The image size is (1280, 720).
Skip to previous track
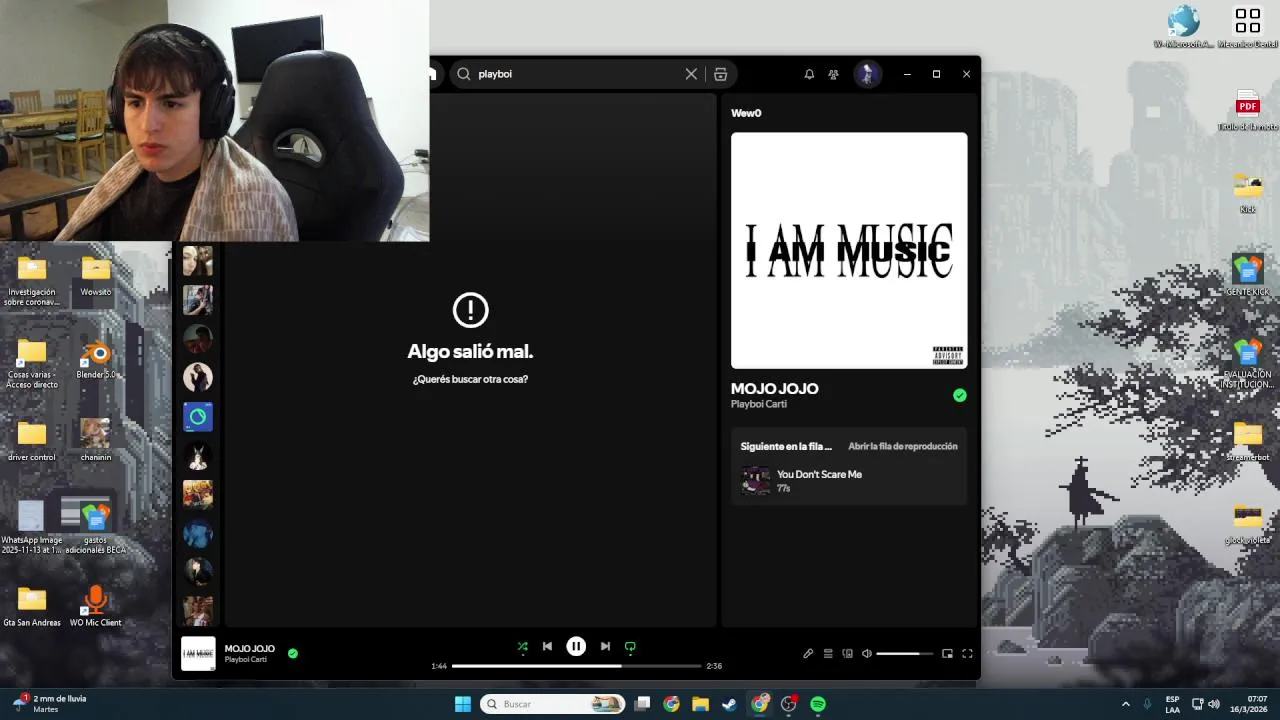point(547,647)
